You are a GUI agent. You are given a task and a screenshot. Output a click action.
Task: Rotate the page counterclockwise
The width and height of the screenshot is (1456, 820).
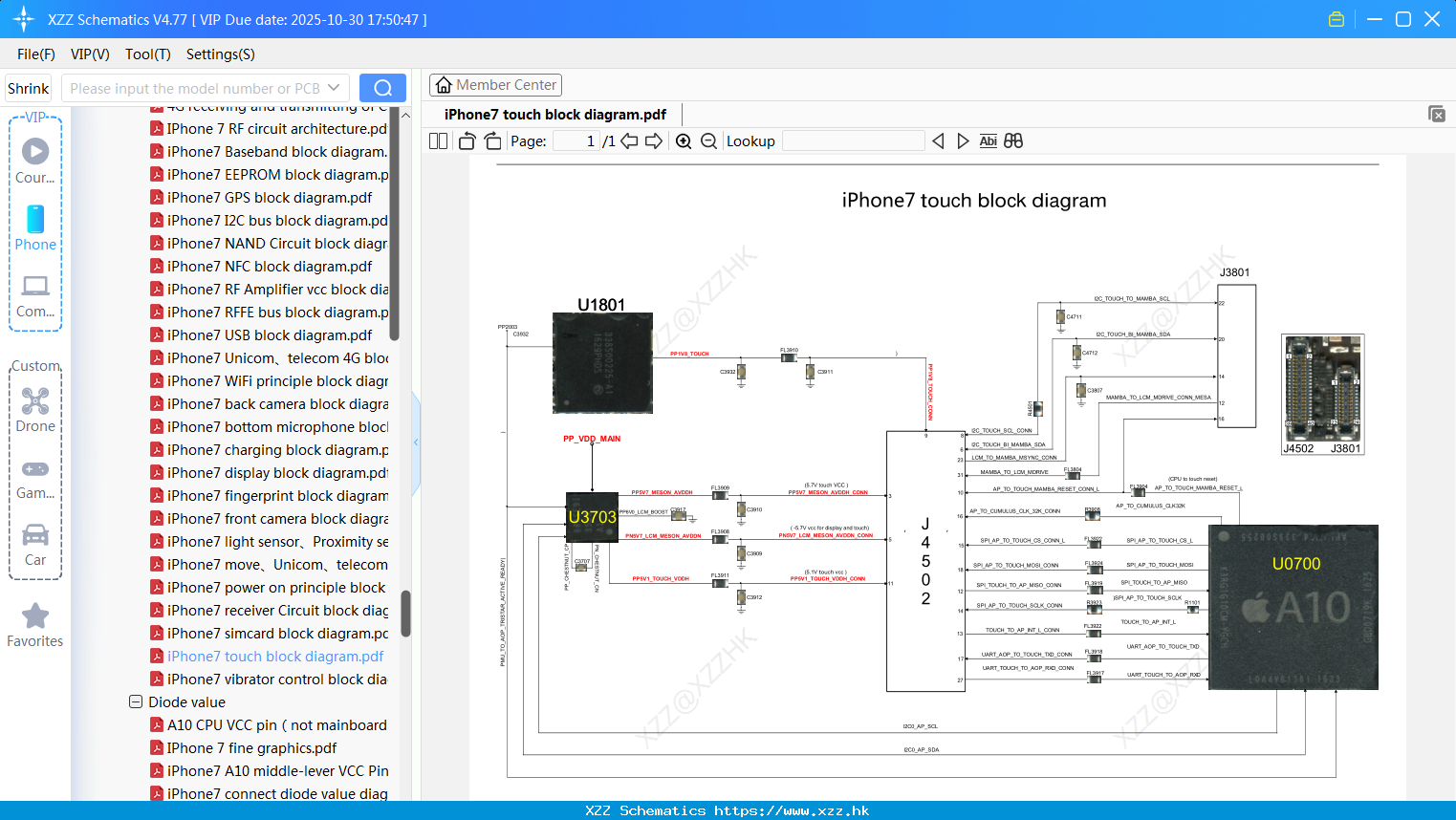coord(467,141)
